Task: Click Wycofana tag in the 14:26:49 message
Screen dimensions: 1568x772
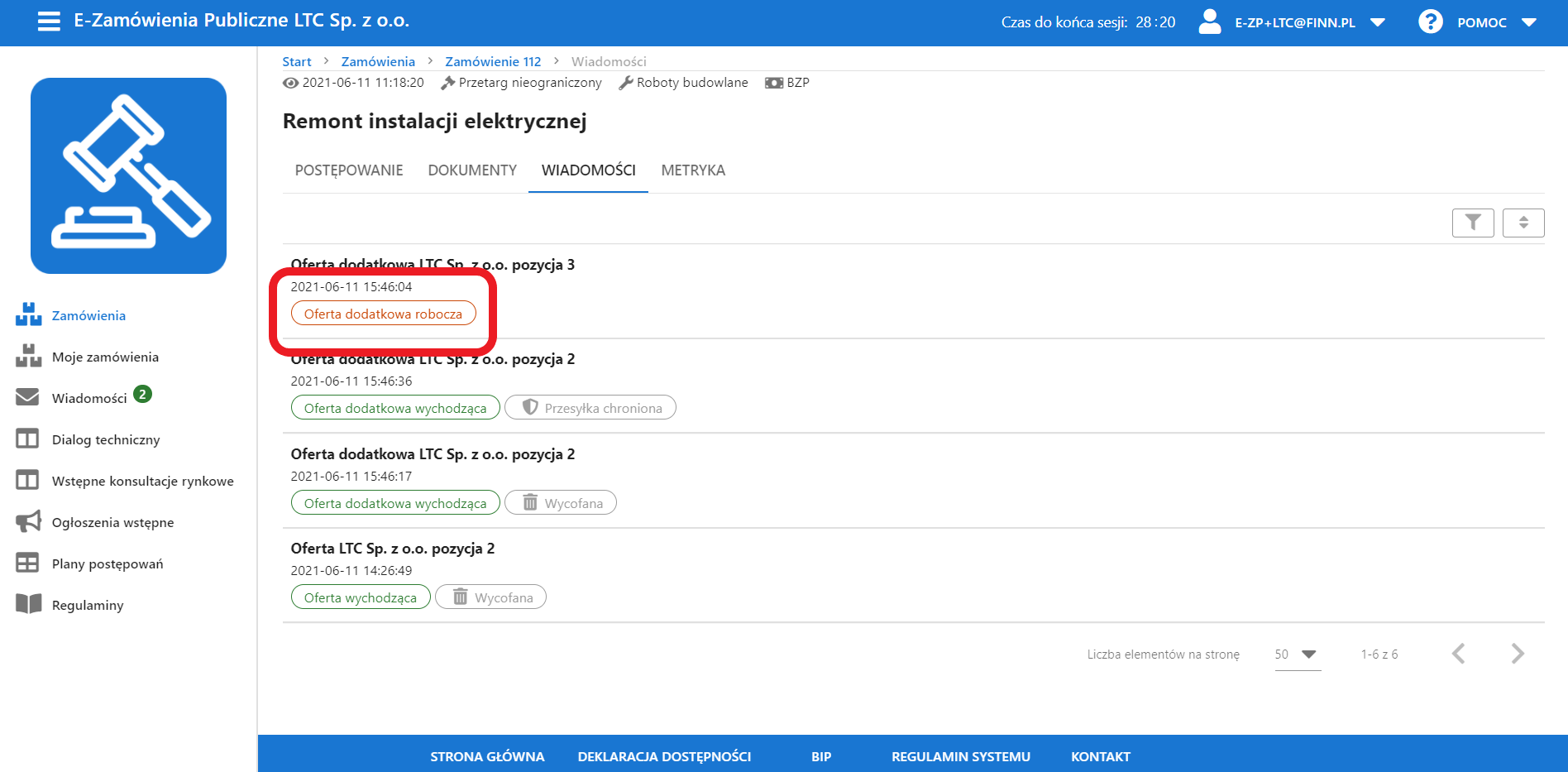Action: pos(490,597)
